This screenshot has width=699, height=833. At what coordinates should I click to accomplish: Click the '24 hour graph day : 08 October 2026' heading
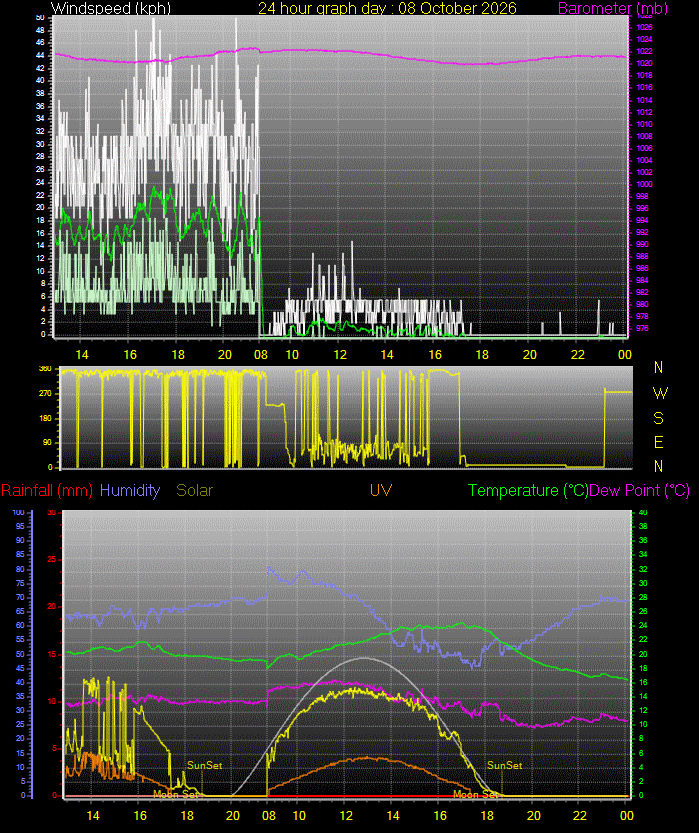(x=387, y=8)
